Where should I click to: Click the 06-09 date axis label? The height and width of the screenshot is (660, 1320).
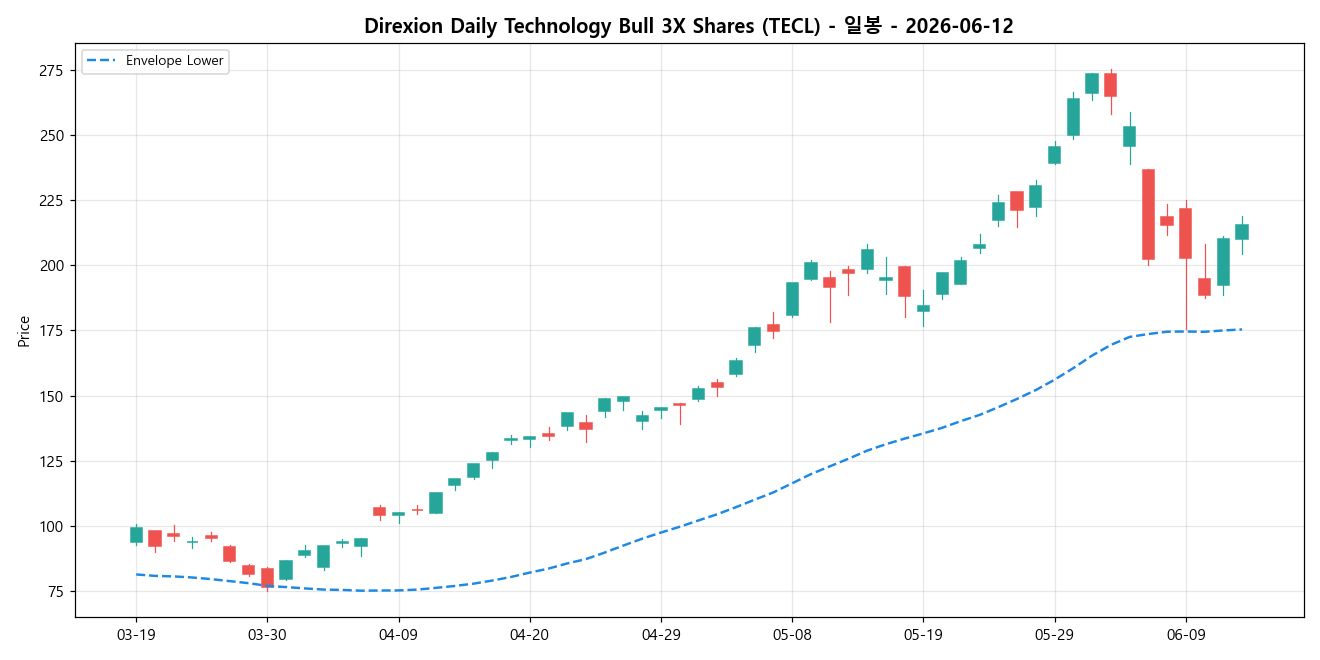pos(1186,634)
